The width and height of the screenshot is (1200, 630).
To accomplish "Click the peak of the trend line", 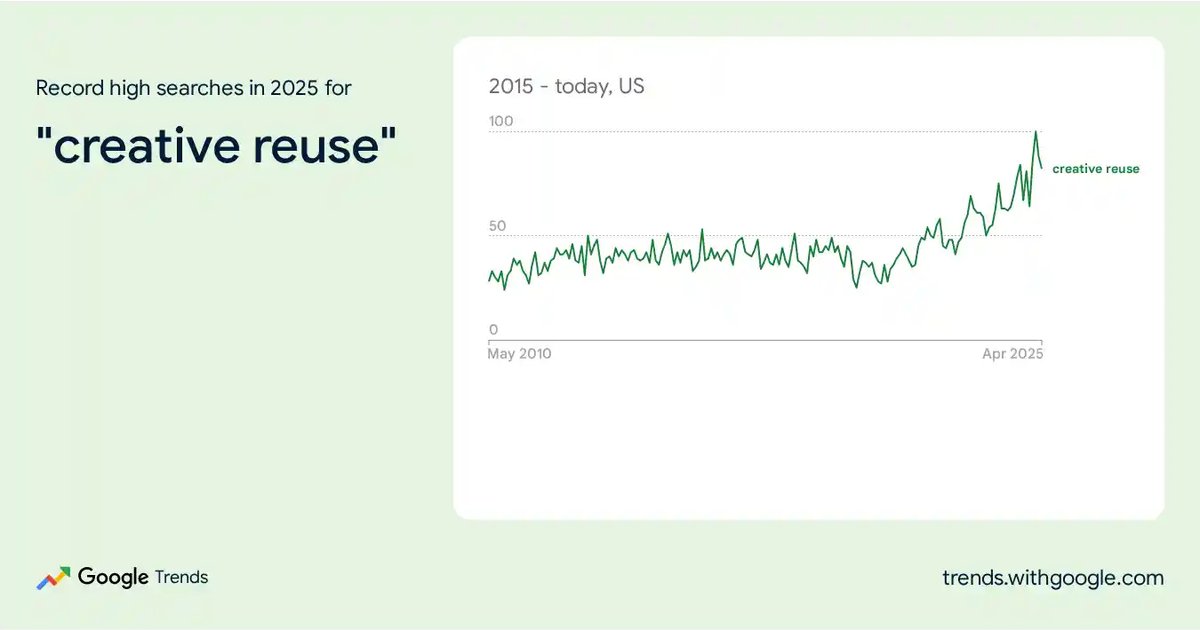I will [1036, 132].
